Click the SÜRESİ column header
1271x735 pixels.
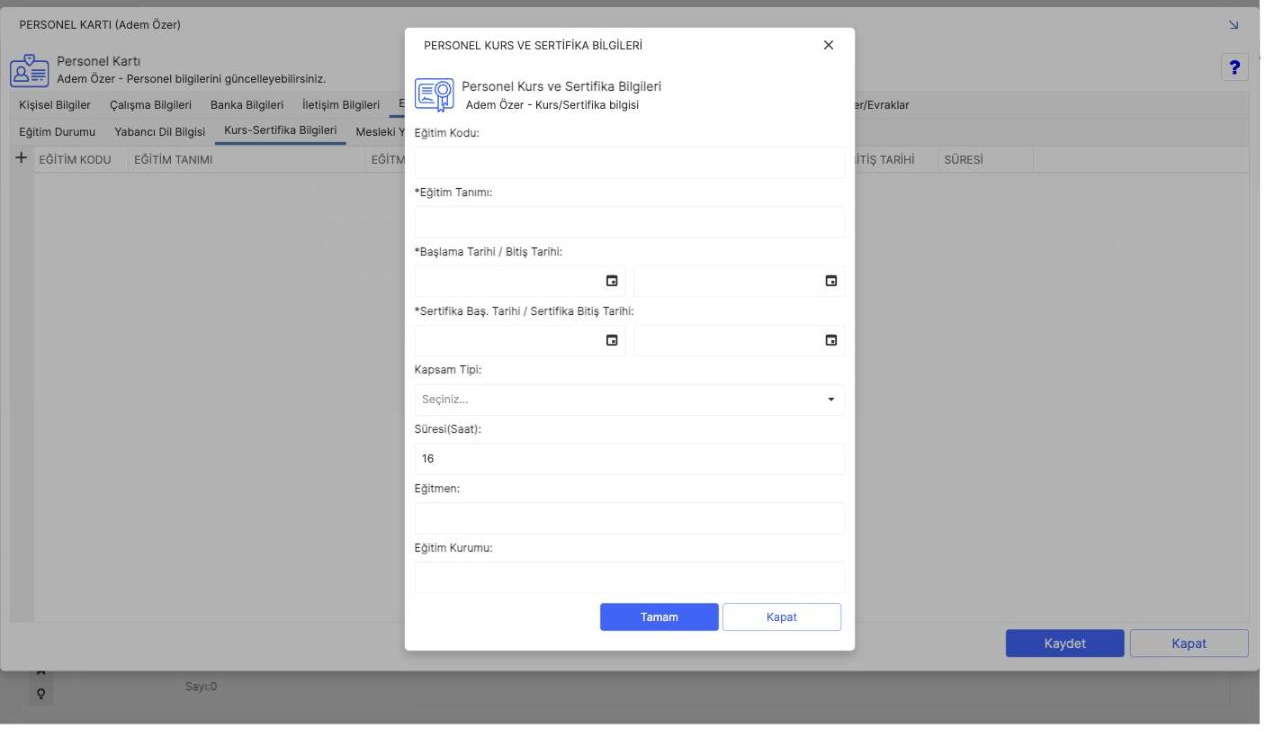pyautogui.click(x=964, y=160)
